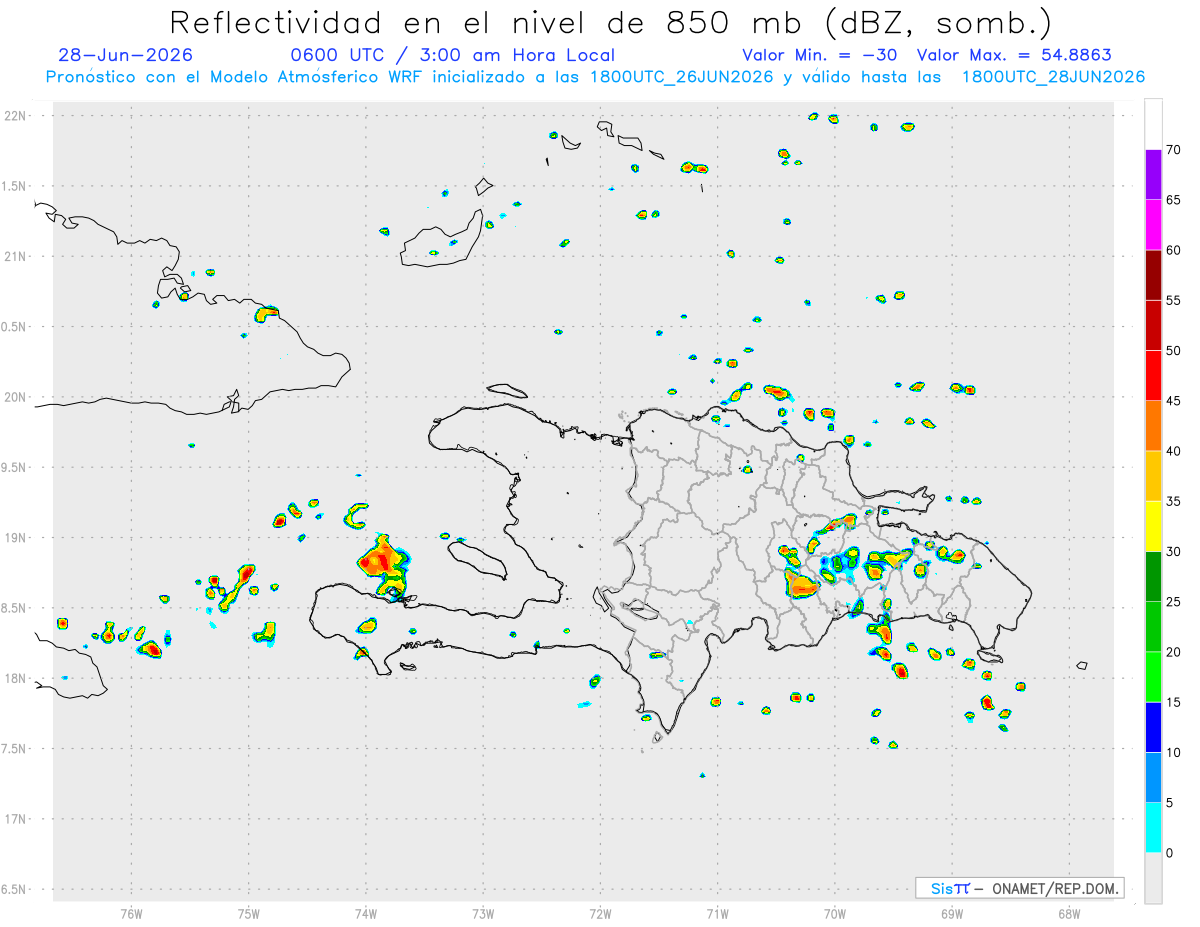Click the orange reflectivity cell southwest of 70W 19N
Image resolution: width=1200 pixels, height=927 pixels.
pyautogui.click(x=801, y=584)
